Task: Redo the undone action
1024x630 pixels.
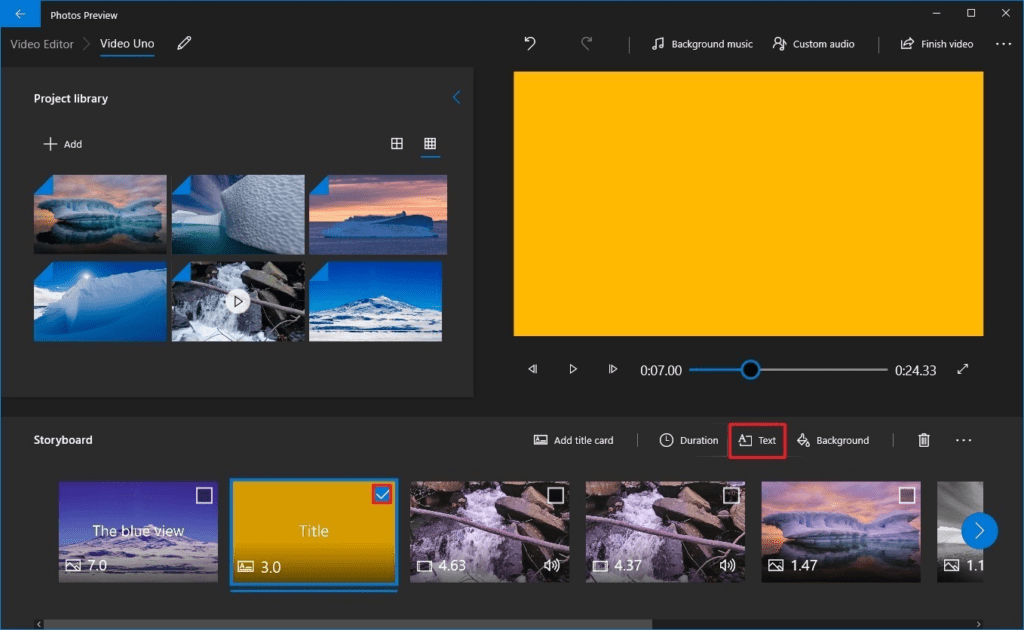Action: tap(587, 44)
